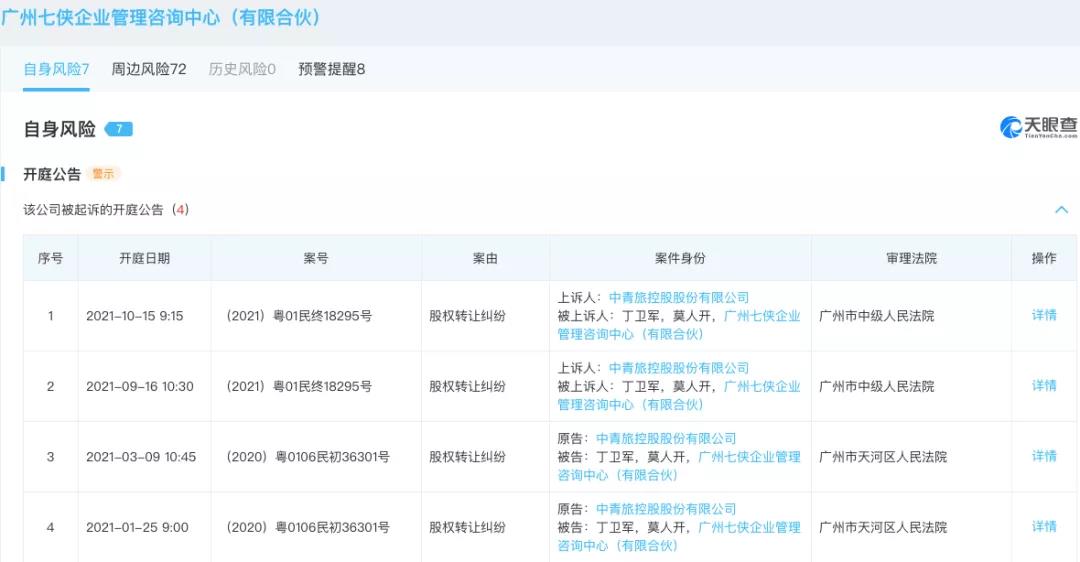Collapse the 开庭公告 list with the chevron
This screenshot has width=1080, height=562.
[1061, 209]
